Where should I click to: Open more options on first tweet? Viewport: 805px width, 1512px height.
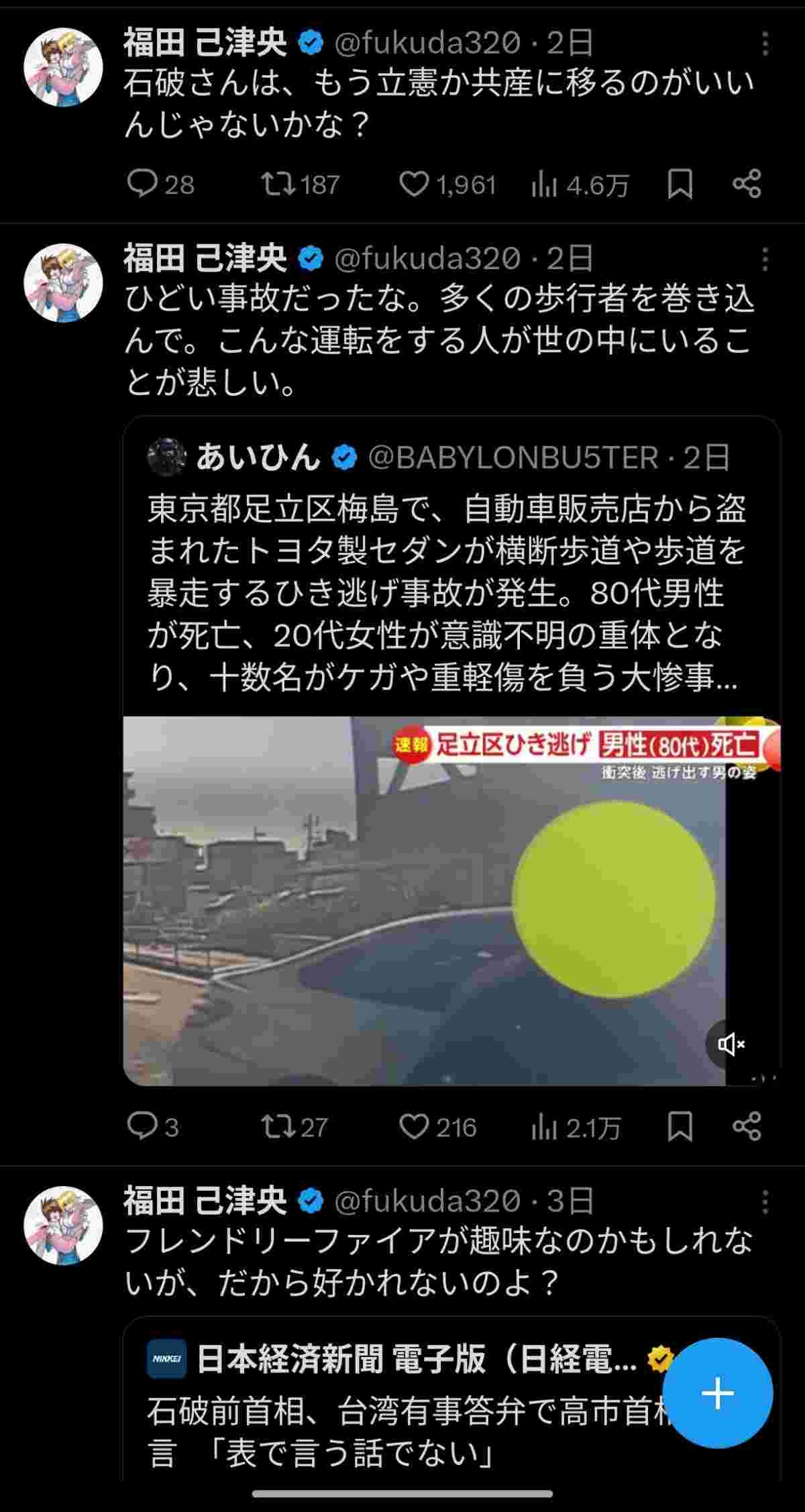coord(765,44)
